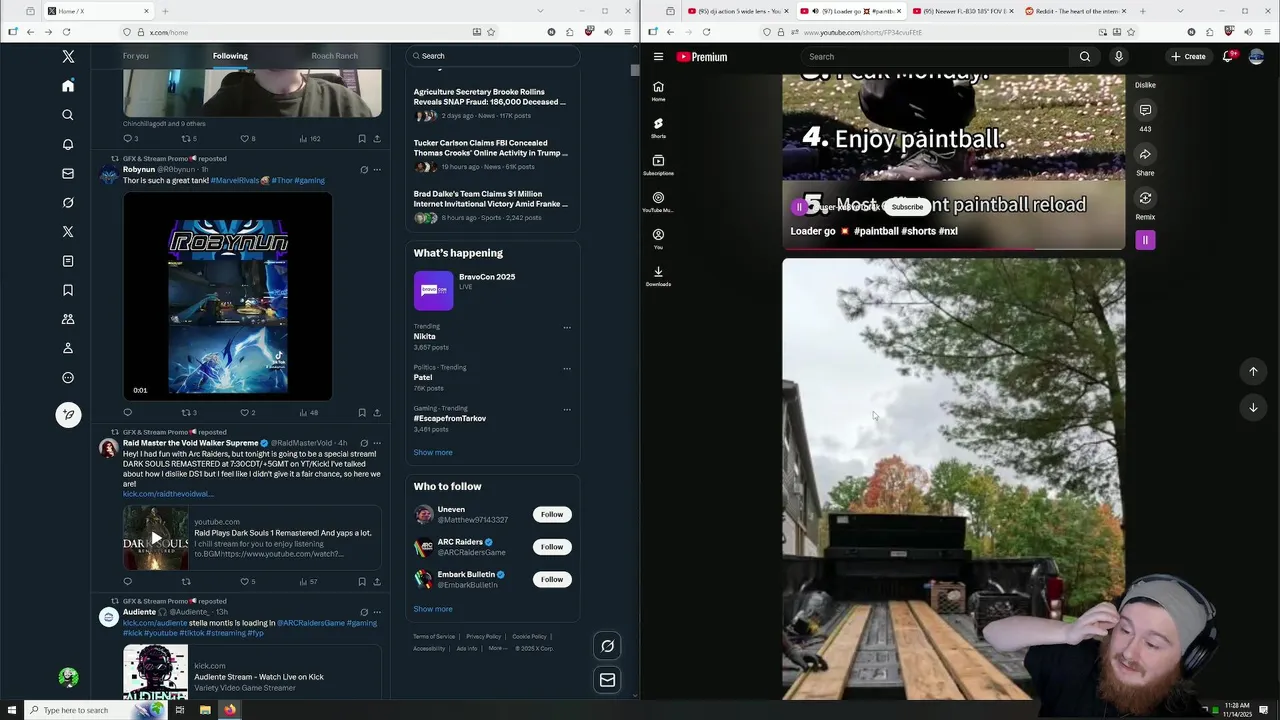Remix the paintball Short

coord(1145,198)
